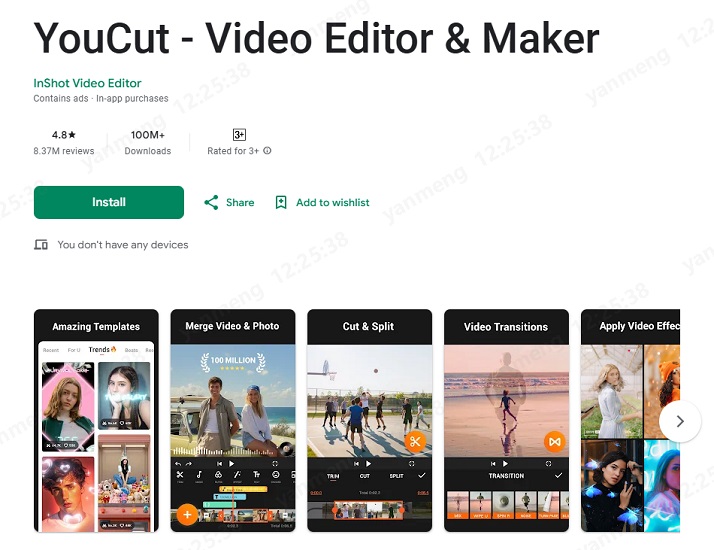Click the 3+ content rating badge

click(239, 135)
